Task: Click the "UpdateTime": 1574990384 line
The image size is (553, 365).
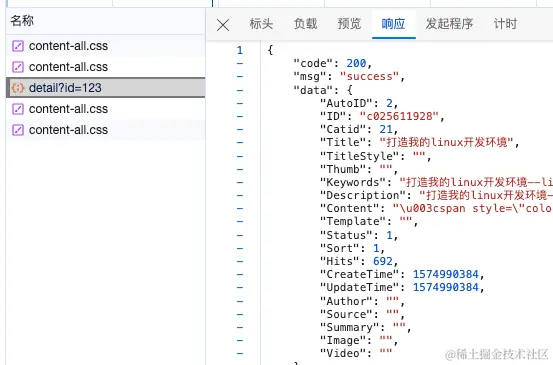Action: click(x=402, y=287)
